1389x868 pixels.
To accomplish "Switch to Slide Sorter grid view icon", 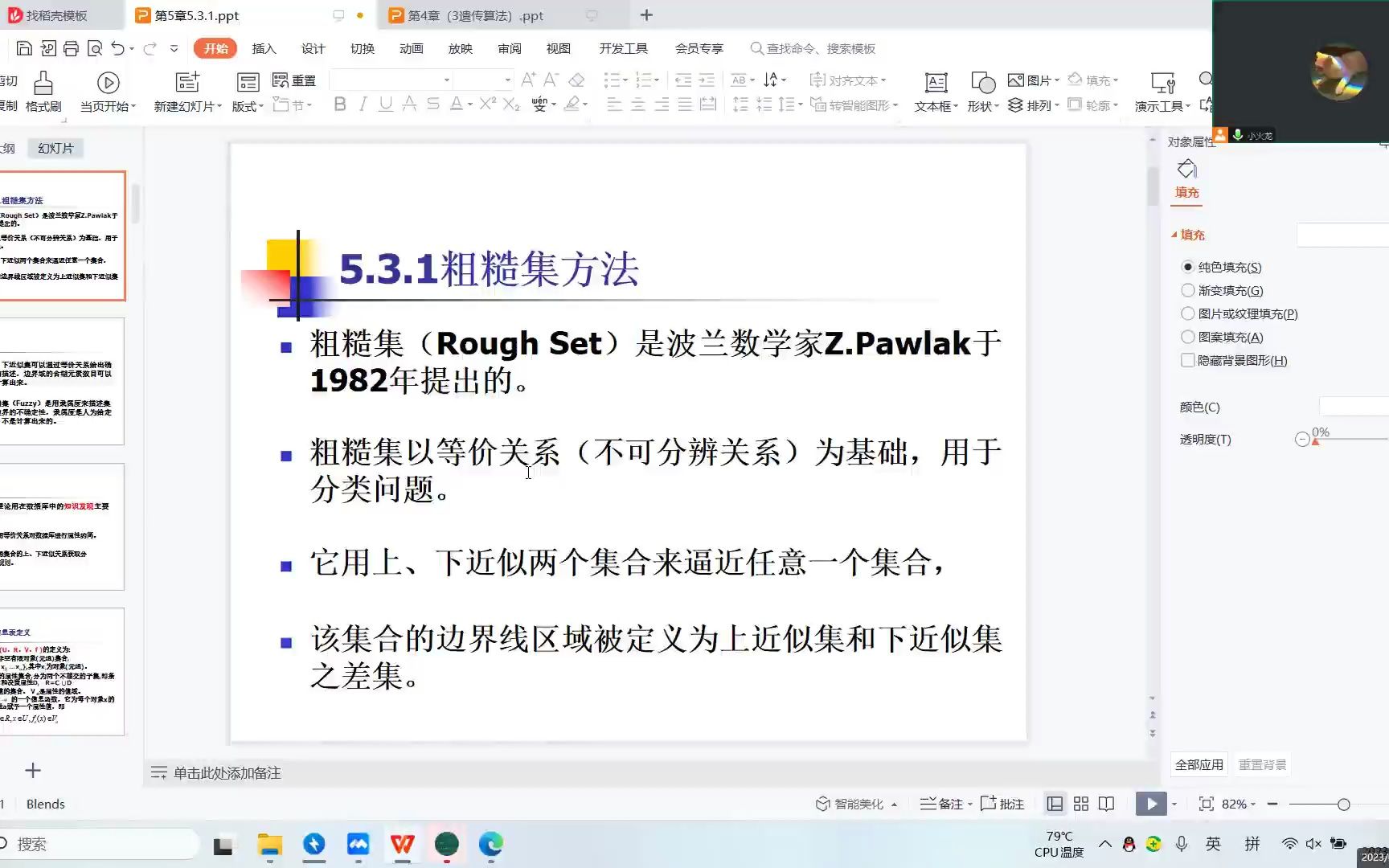I will tap(1081, 804).
